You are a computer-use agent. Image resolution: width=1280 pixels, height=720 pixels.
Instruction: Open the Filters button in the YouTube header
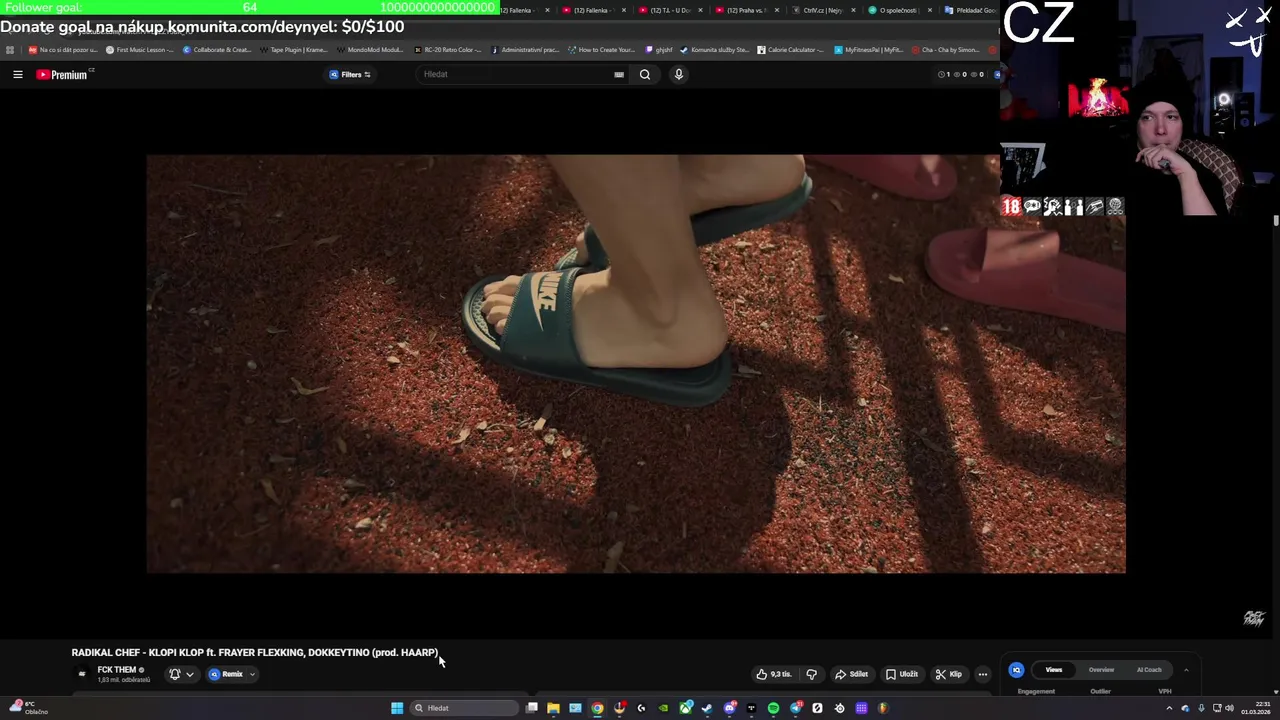point(350,74)
